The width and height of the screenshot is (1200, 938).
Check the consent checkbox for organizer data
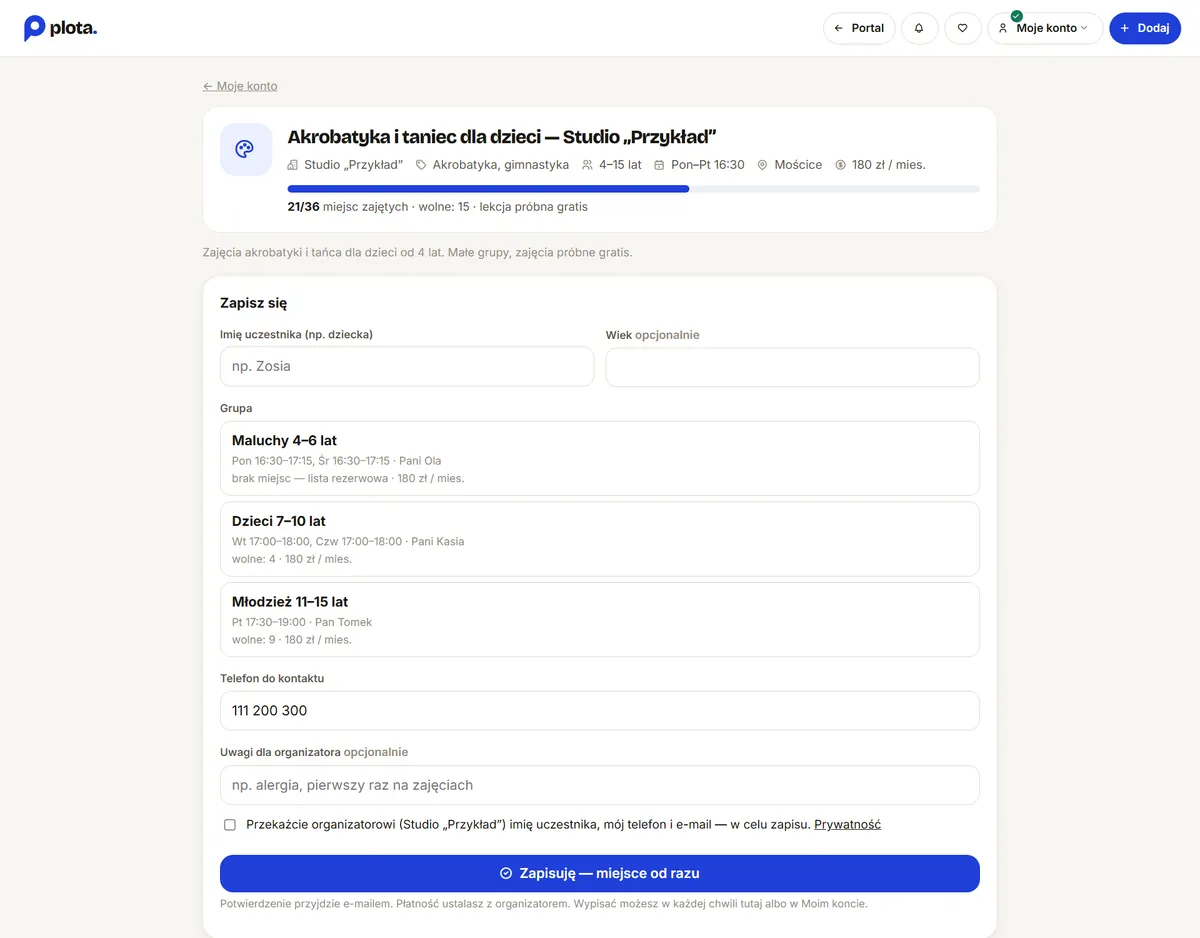tap(230, 825)
